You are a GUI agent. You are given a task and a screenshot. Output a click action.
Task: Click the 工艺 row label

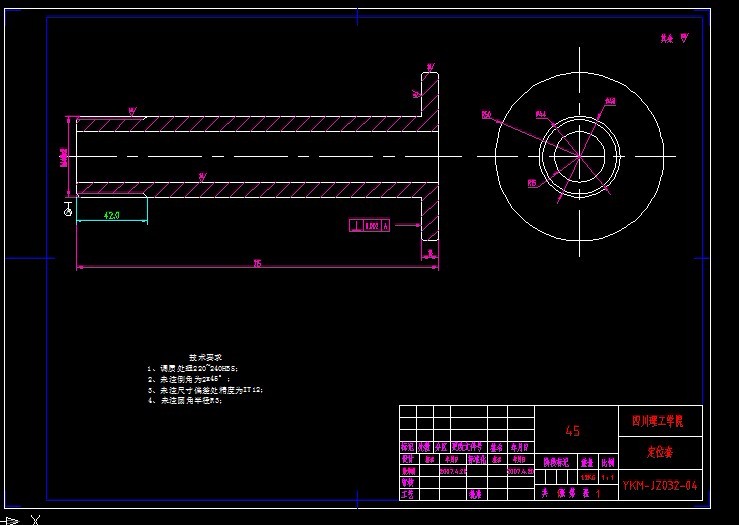[x=408, y=494]
